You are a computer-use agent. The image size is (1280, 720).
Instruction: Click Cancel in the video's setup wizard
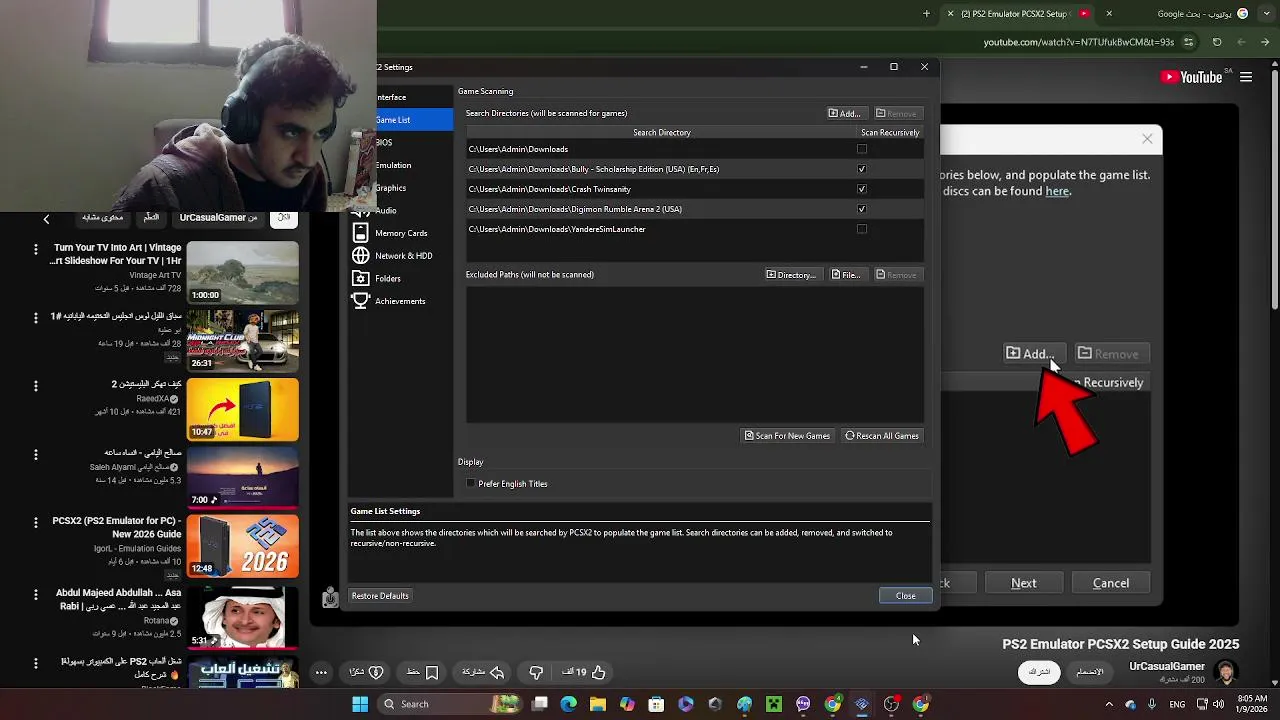[x=1110, y=583]
